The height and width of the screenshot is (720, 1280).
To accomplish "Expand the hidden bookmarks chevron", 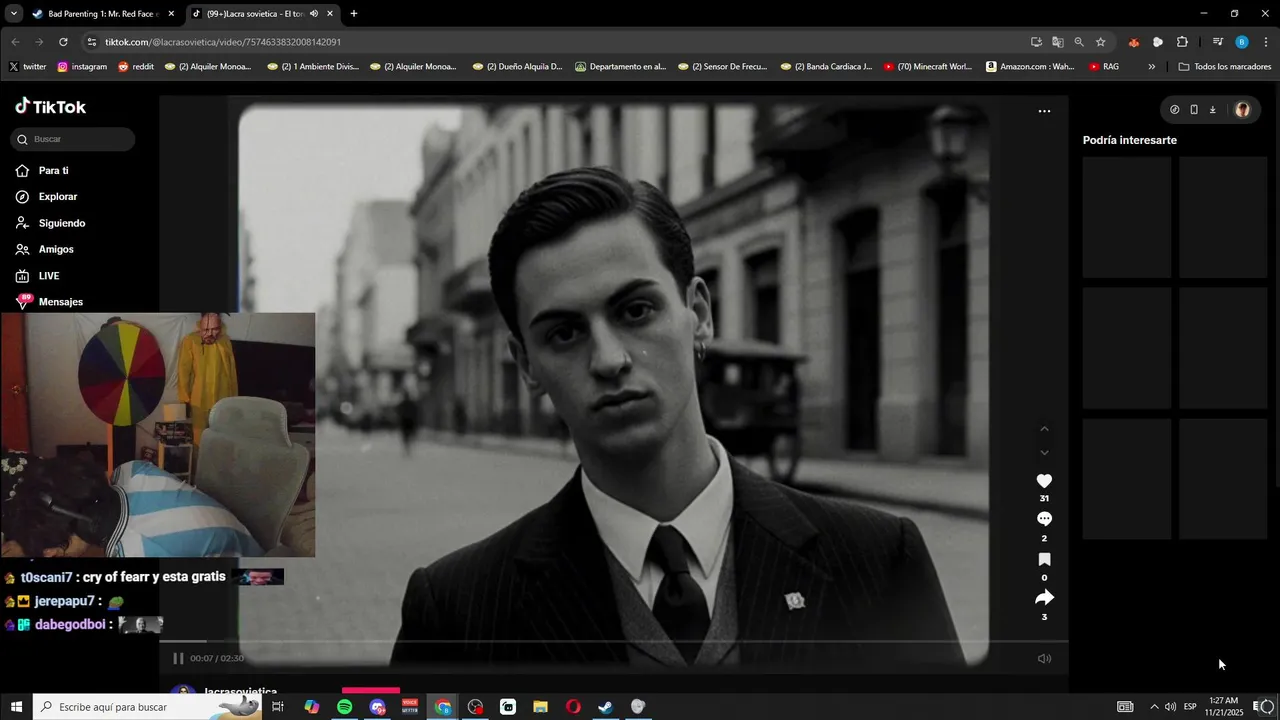I will [x=1151, y=67].
